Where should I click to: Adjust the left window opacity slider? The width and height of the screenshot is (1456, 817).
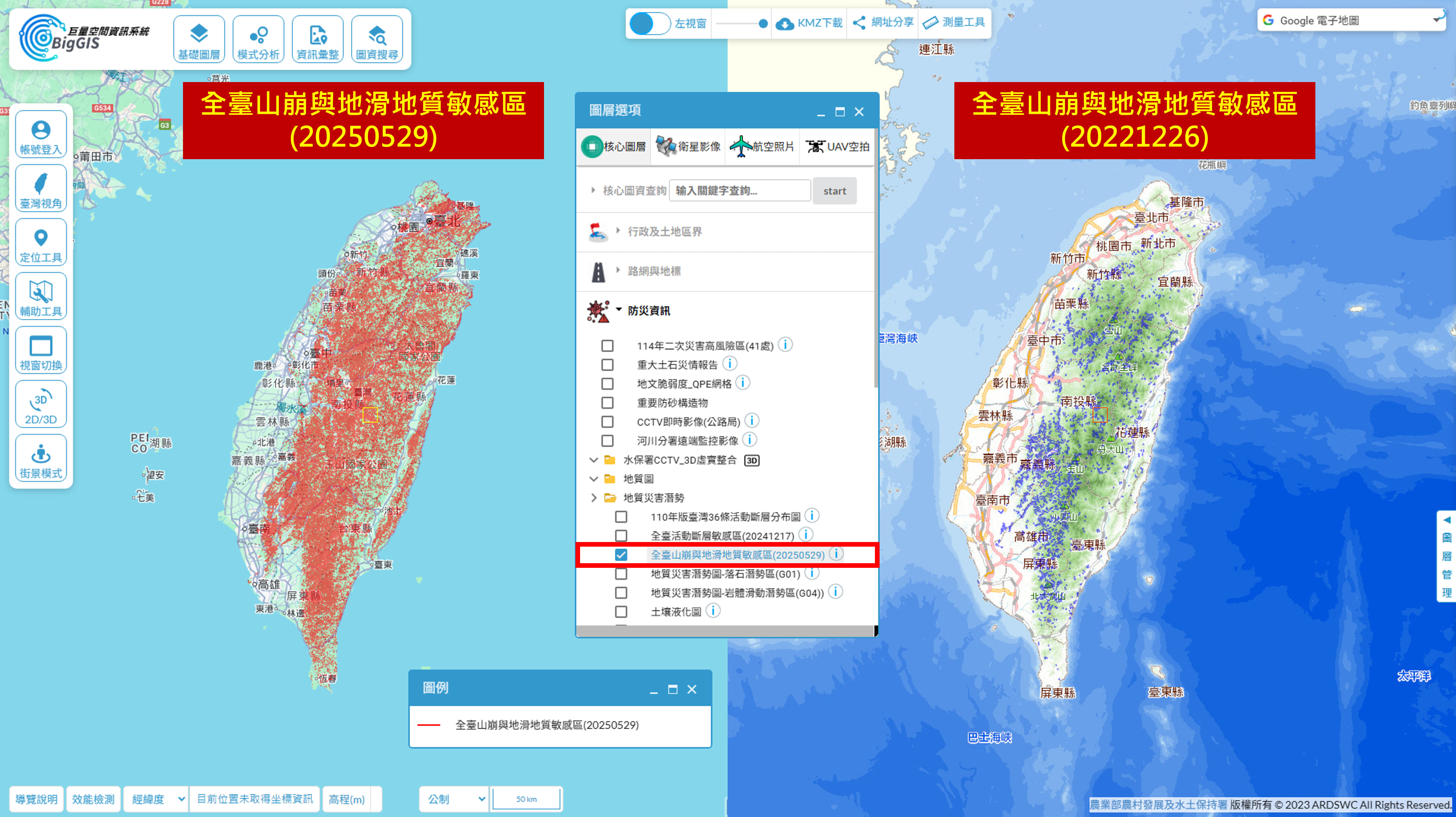(762, 24)
